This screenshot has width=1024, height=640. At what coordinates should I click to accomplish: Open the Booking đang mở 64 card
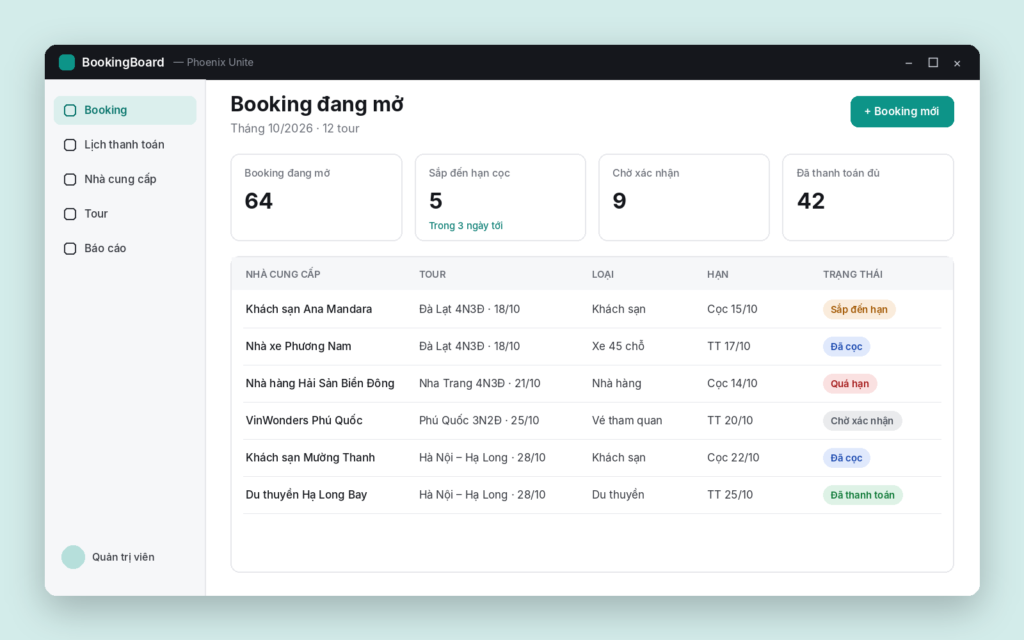pyautogui.click(x=316, y=197)
